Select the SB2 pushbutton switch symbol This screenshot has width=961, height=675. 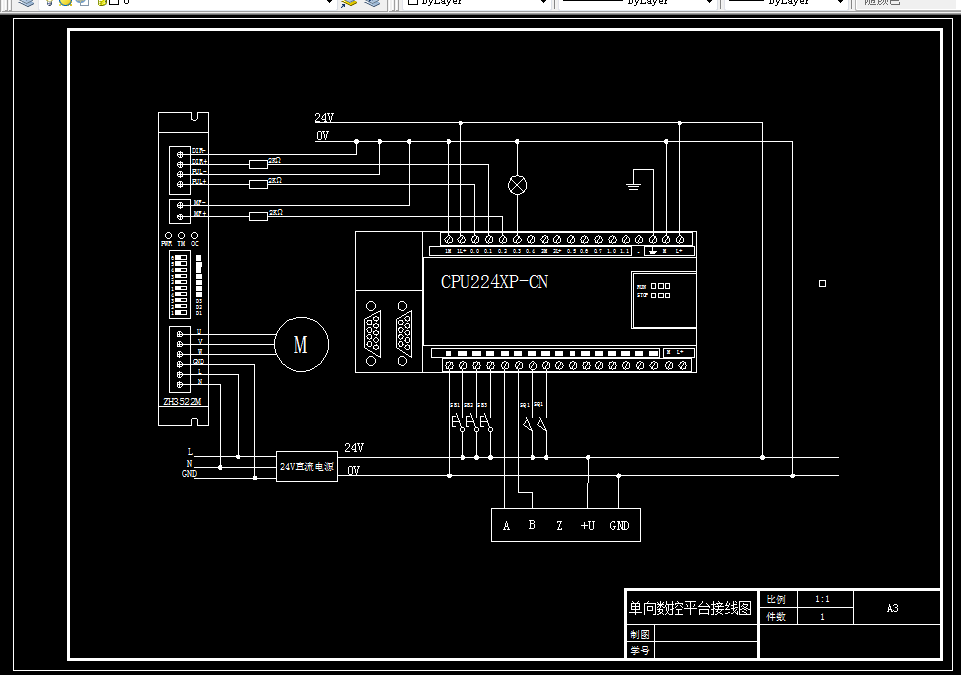click(x=471, y=422)
